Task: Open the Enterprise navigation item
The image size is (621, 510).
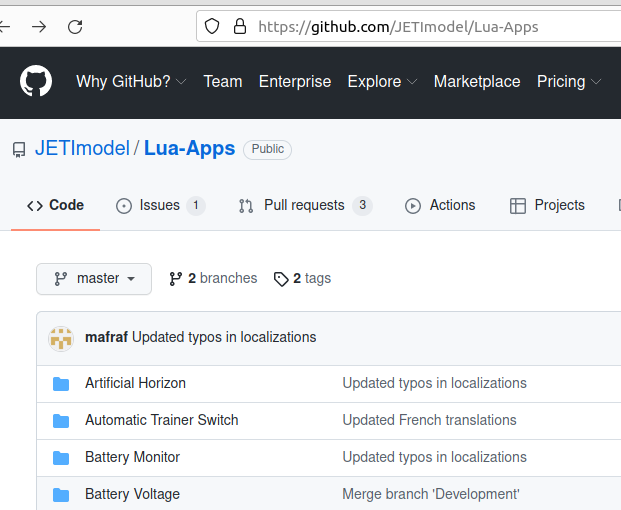Action: (295, 82)
